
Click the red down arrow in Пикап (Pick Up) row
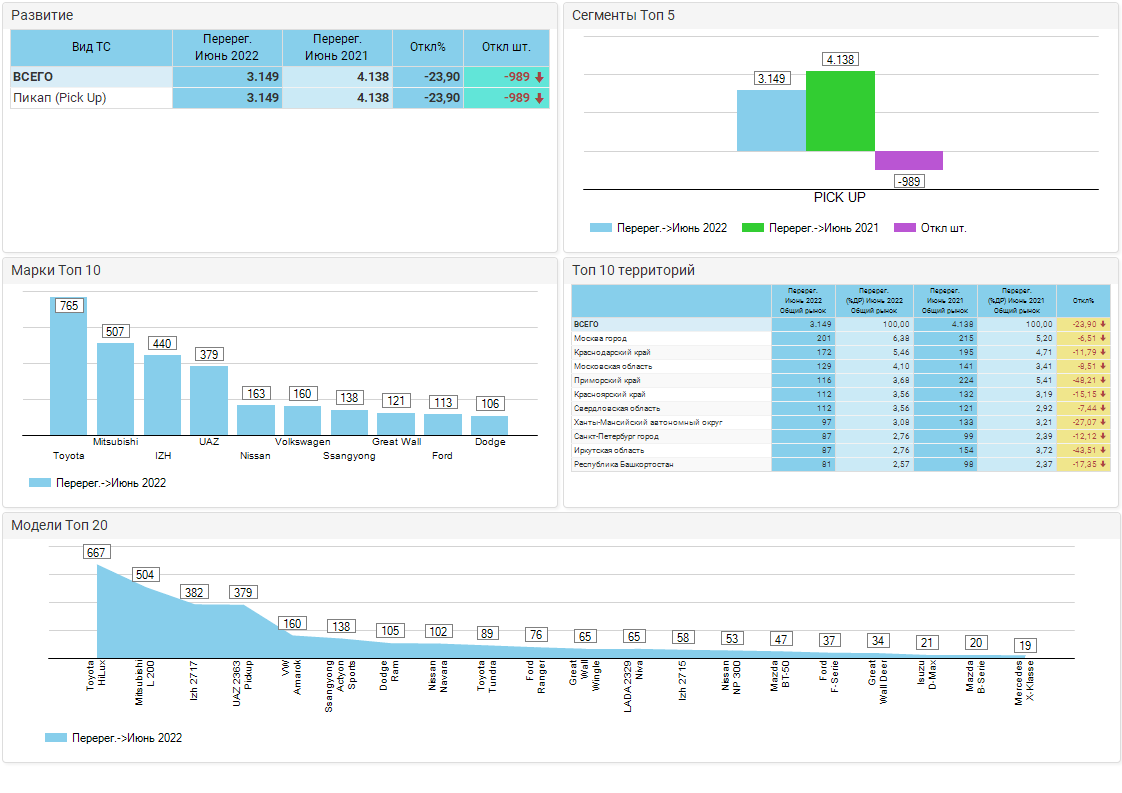539,98
